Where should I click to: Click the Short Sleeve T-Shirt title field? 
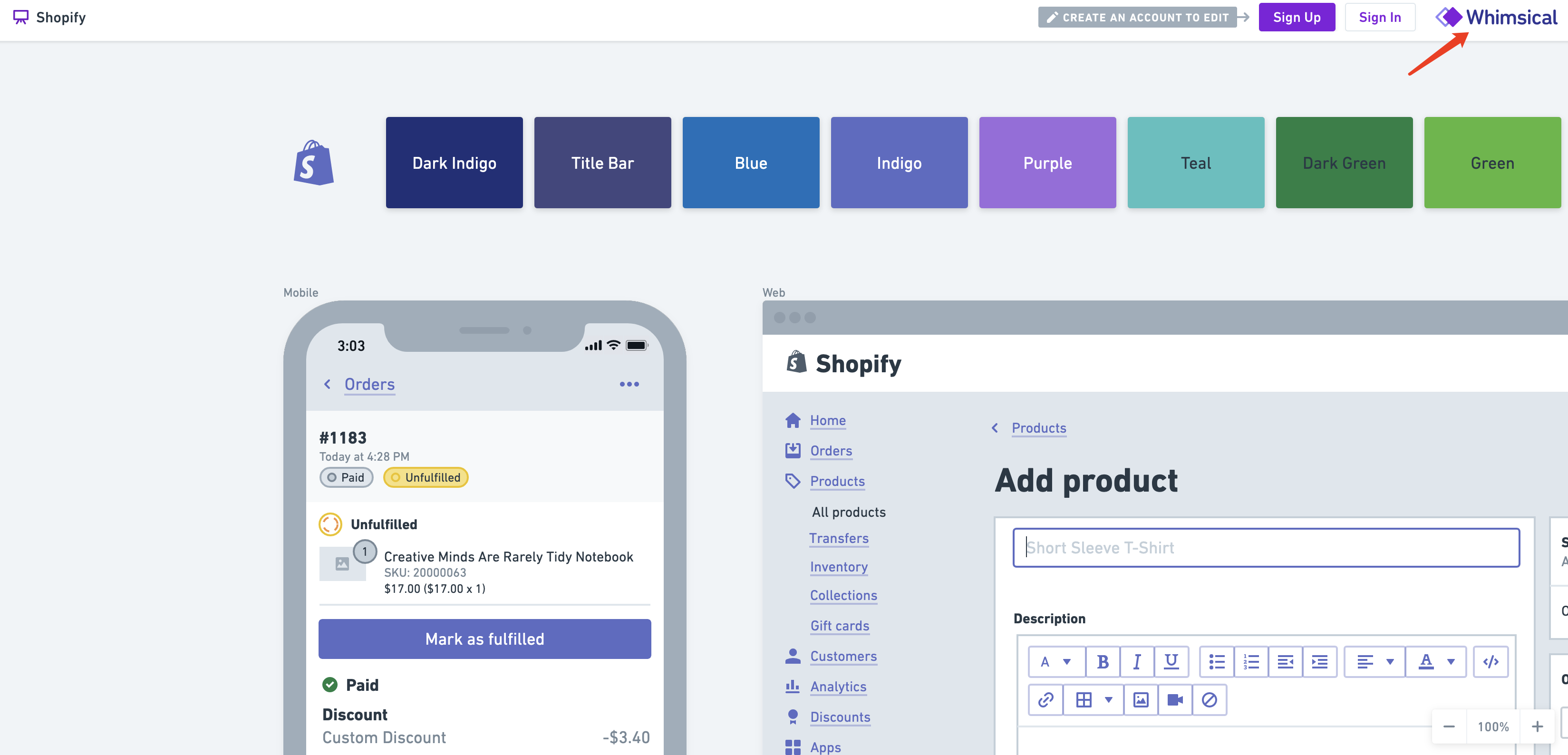(1266, 547)
